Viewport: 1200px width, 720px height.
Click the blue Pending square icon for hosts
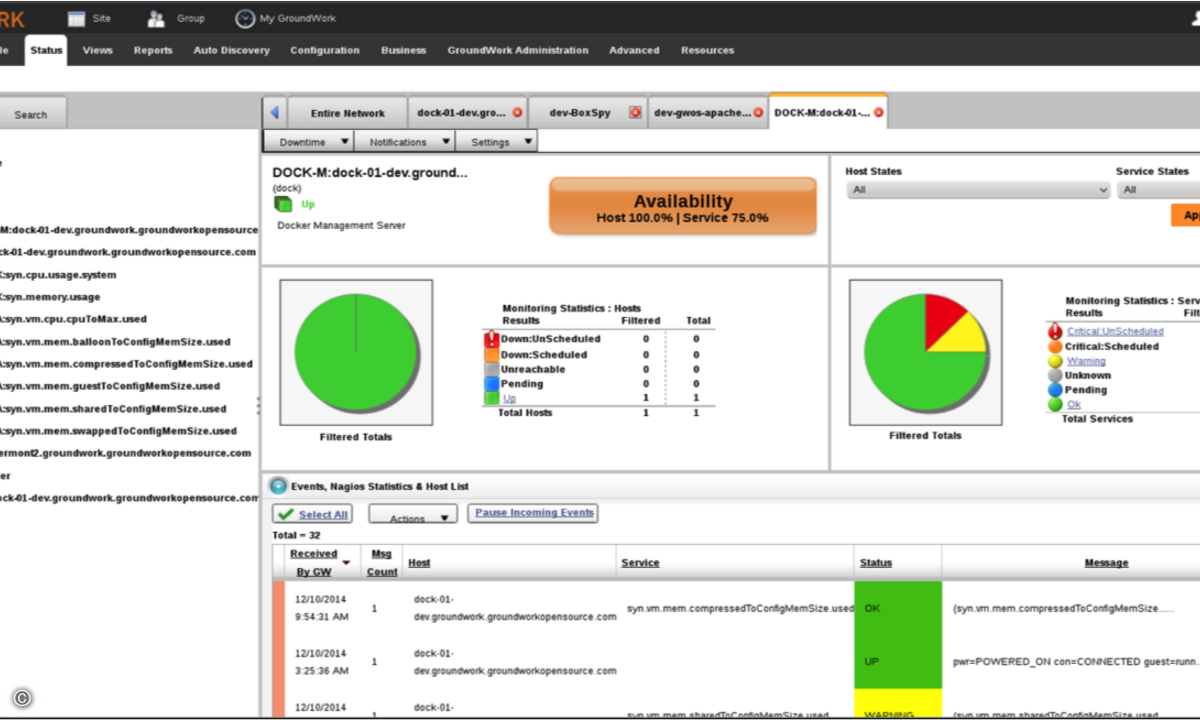491,383
